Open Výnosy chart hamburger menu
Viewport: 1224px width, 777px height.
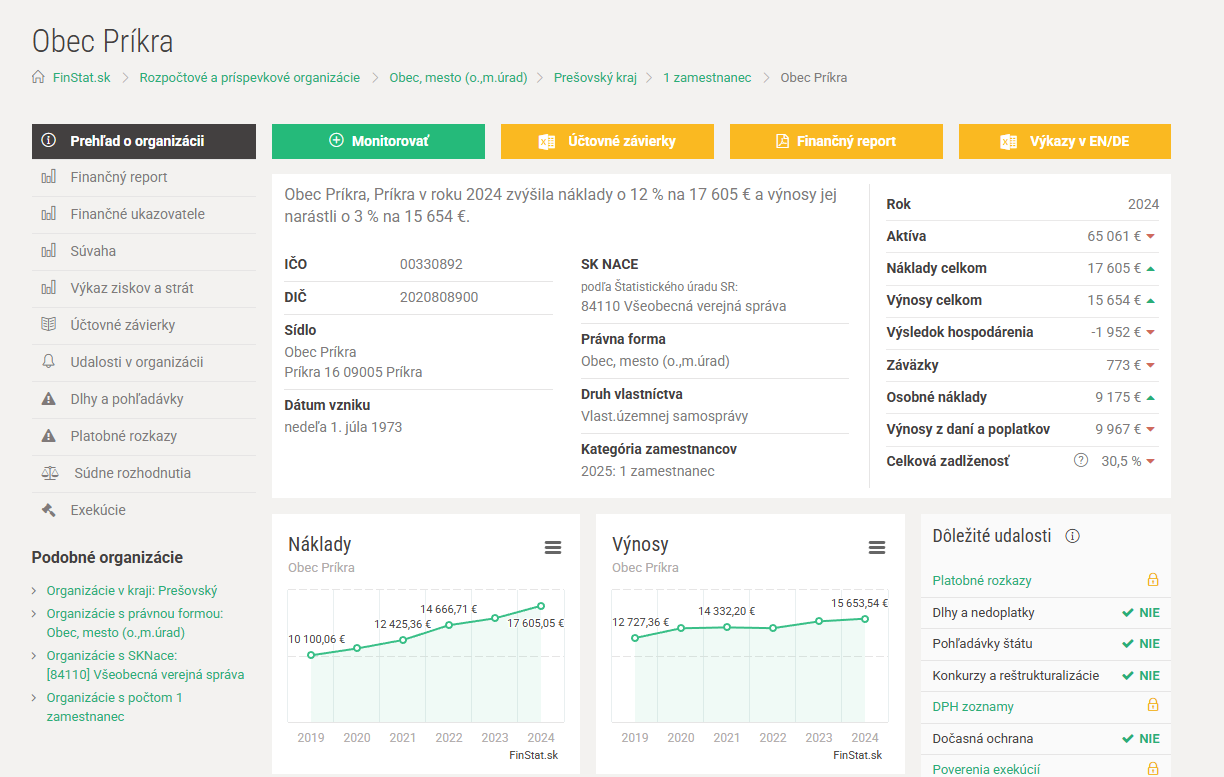pos(877,547)
